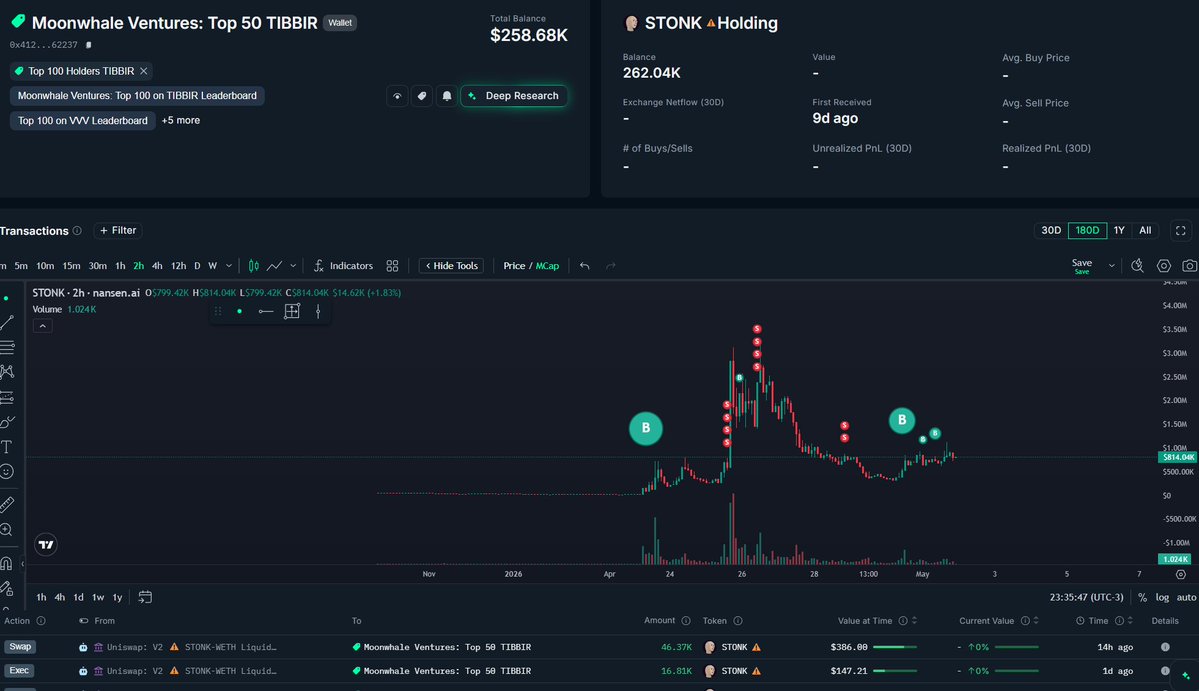Open the chart style dropdown arrow
The height and width of the screenshot is (691, 1199).
293,266
